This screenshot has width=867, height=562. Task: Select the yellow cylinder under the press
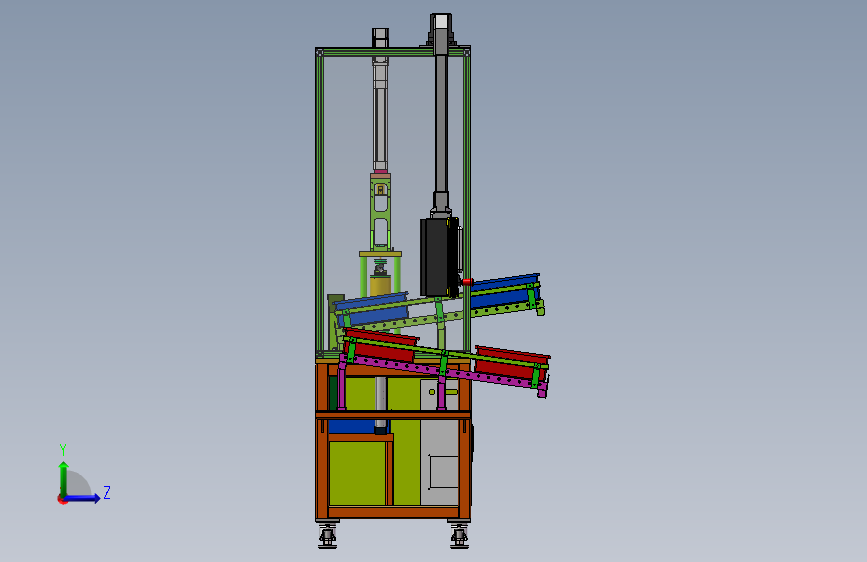(380, 286)
